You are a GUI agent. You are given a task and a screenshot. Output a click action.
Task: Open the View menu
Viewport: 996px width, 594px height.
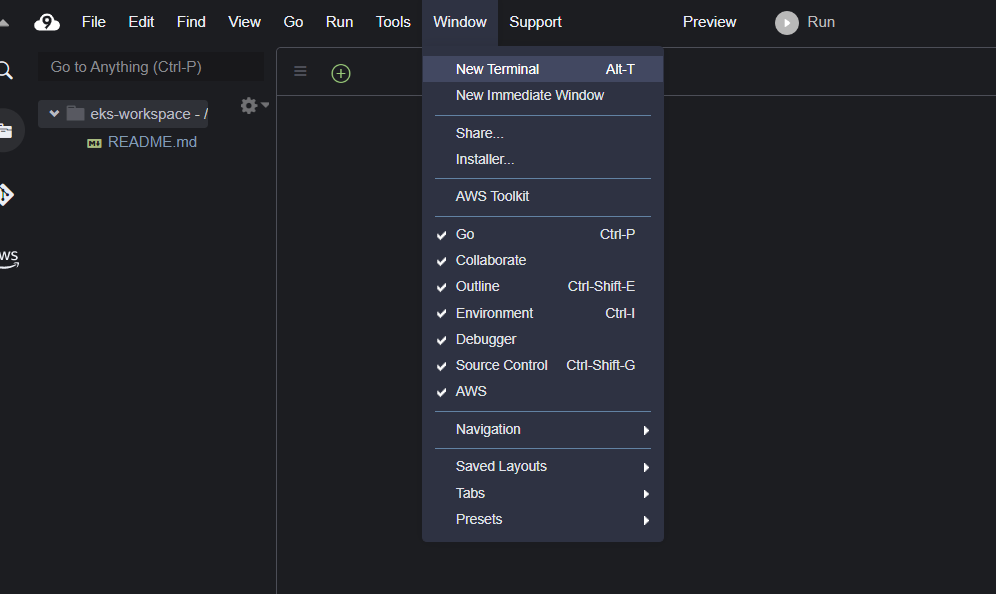(245, 22)
